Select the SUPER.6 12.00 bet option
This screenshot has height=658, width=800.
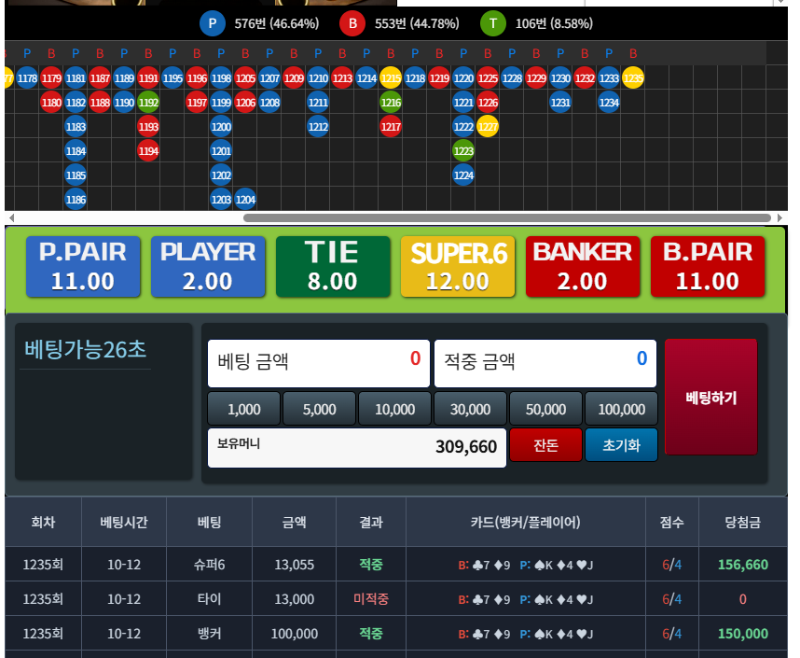click(458, 267)
